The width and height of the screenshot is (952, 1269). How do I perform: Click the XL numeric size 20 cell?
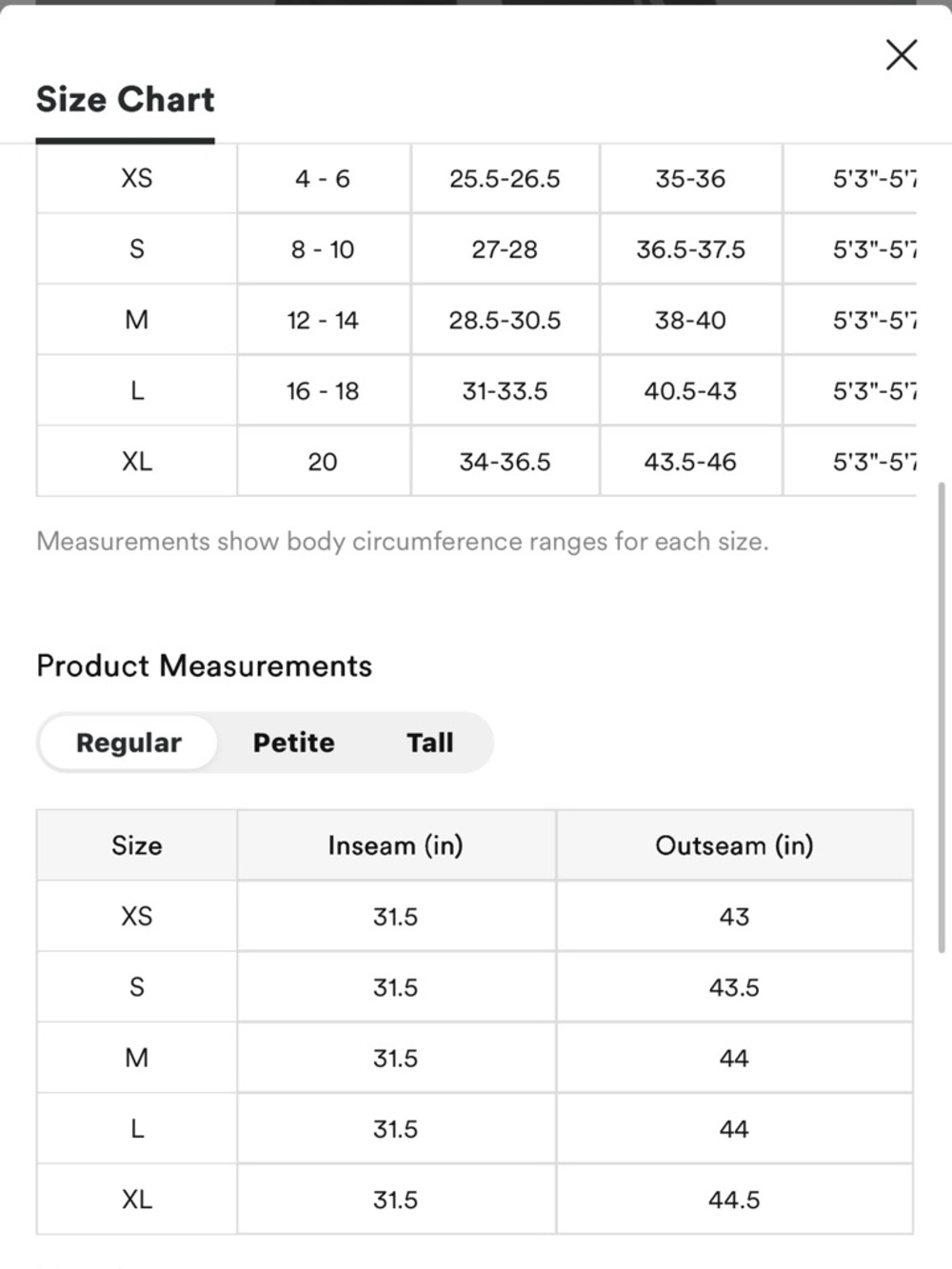[323, 462]
